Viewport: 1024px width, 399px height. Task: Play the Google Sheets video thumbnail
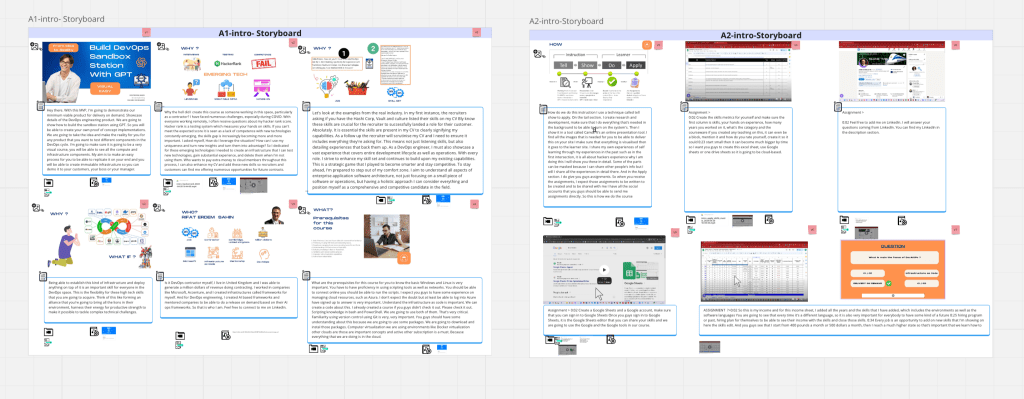pos(604,270)
